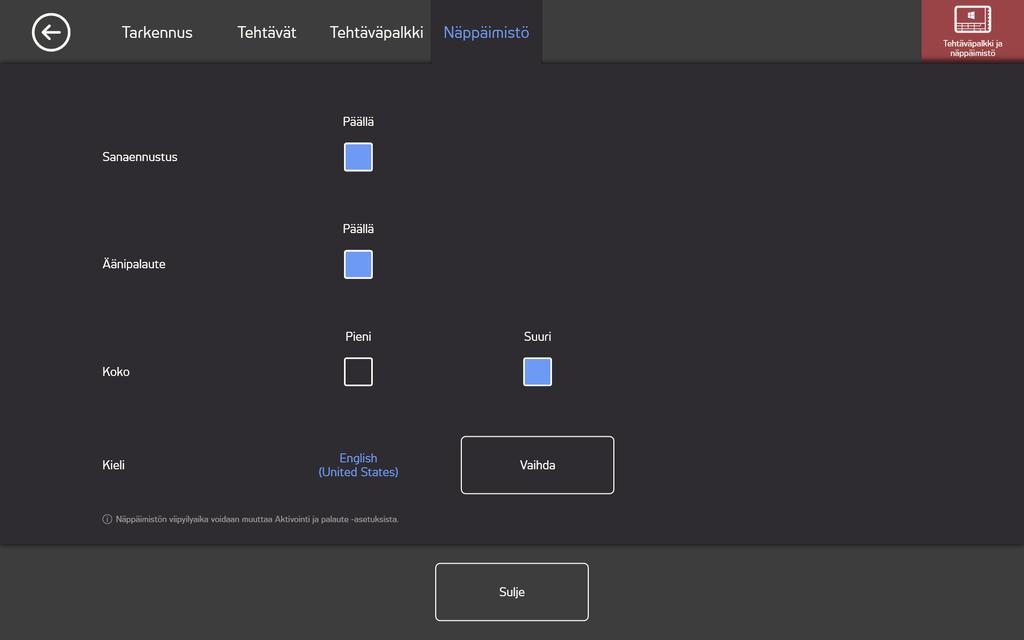Click the Äänipalaute label
Image resolution: width=1024 pixels, height=640 pixels.
[134, 264]
